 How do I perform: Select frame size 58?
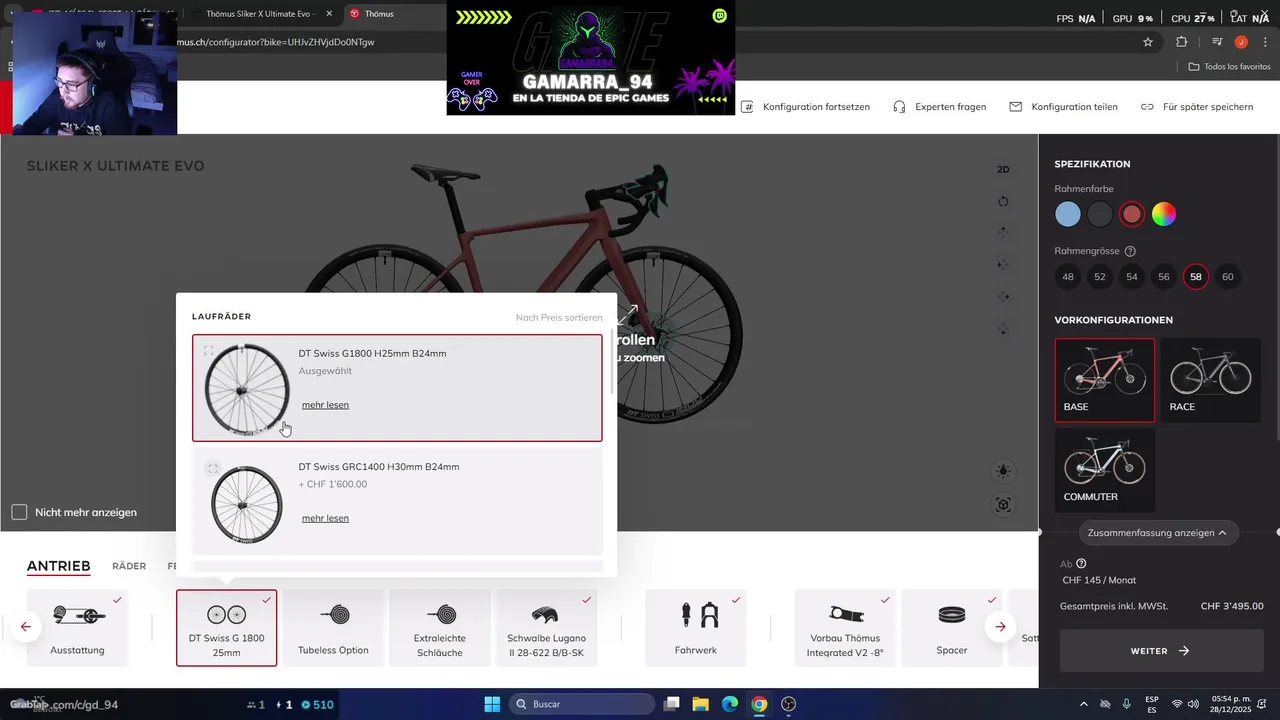1196,277
